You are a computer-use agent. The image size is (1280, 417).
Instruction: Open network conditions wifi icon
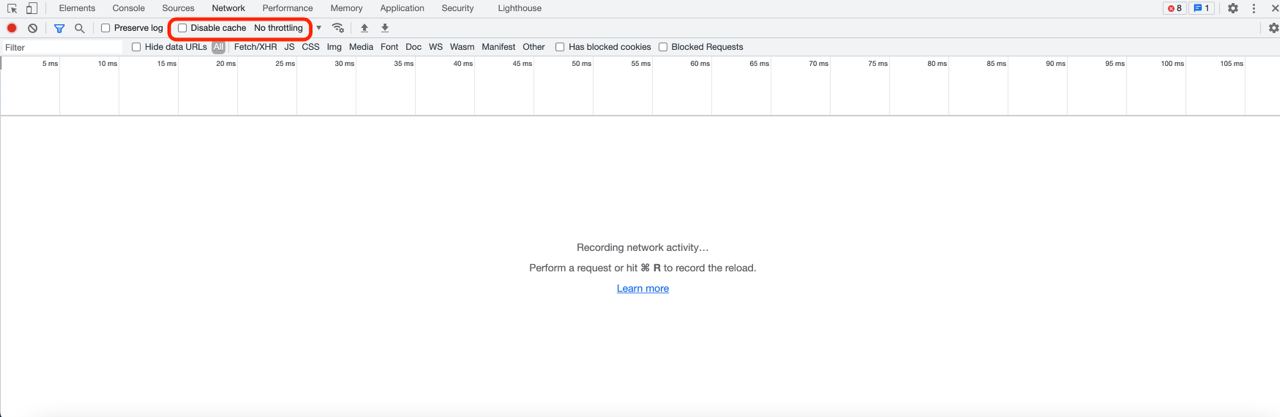point(338,28)
